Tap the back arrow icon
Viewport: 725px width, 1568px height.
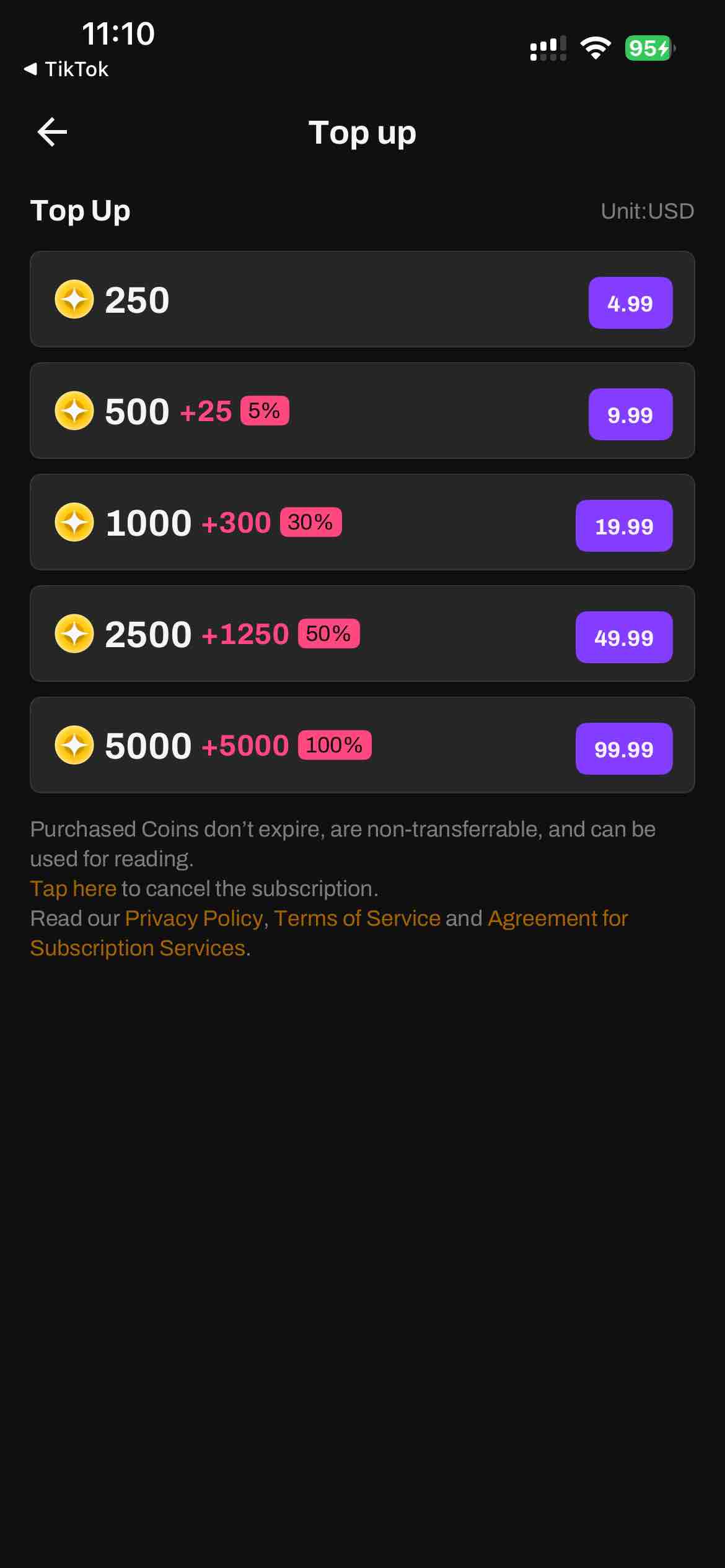52,132
